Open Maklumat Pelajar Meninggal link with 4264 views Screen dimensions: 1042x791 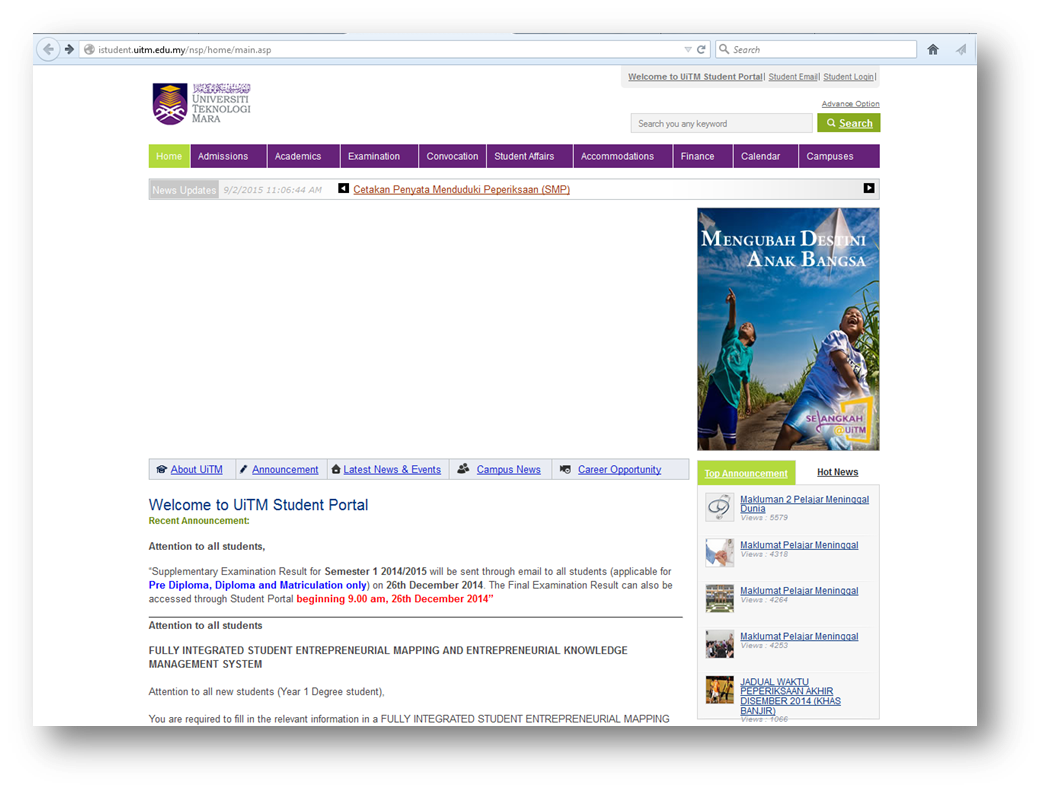click(799, 591)
